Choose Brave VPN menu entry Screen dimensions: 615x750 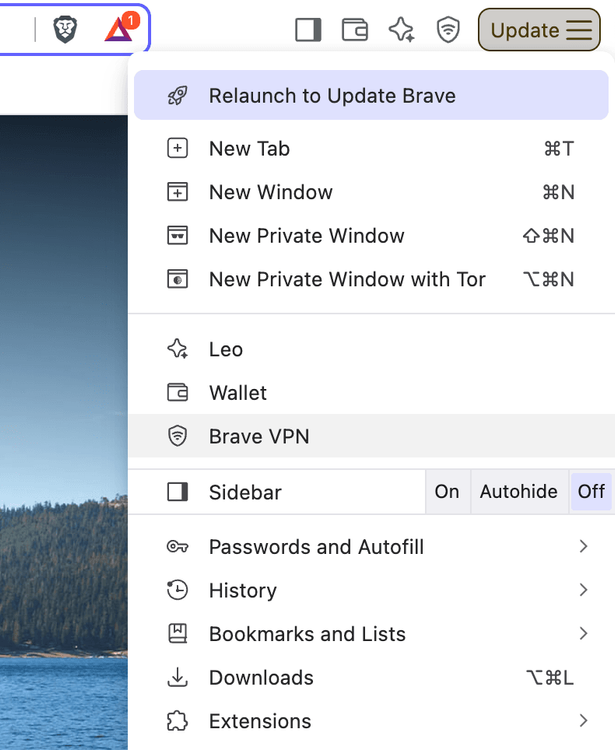[x=371, y=436]
